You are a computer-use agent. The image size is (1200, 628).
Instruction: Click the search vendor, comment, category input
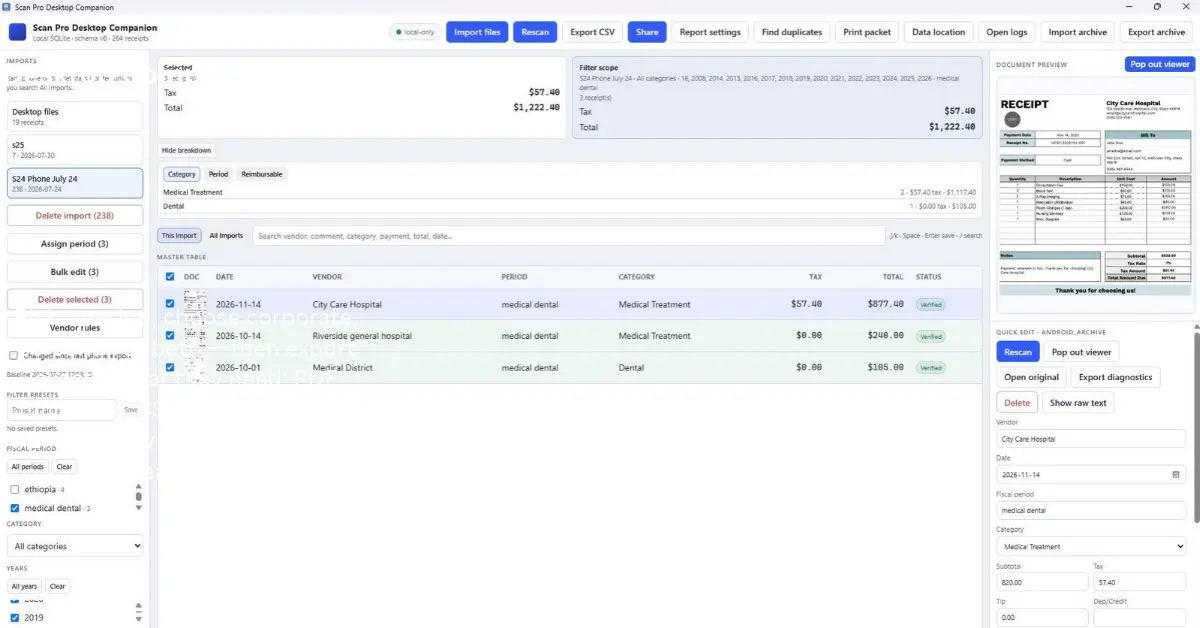568,236
